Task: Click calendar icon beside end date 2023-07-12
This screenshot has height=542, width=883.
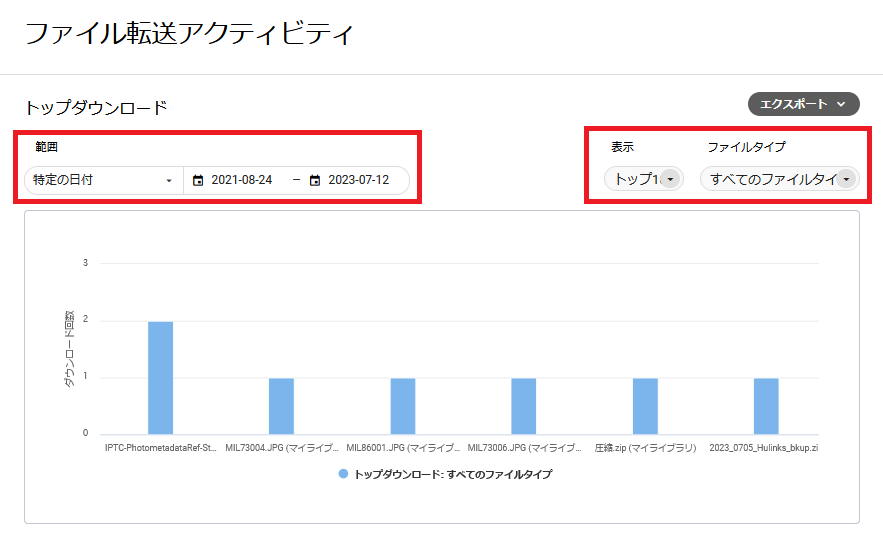Action: (x=315, y=180)
